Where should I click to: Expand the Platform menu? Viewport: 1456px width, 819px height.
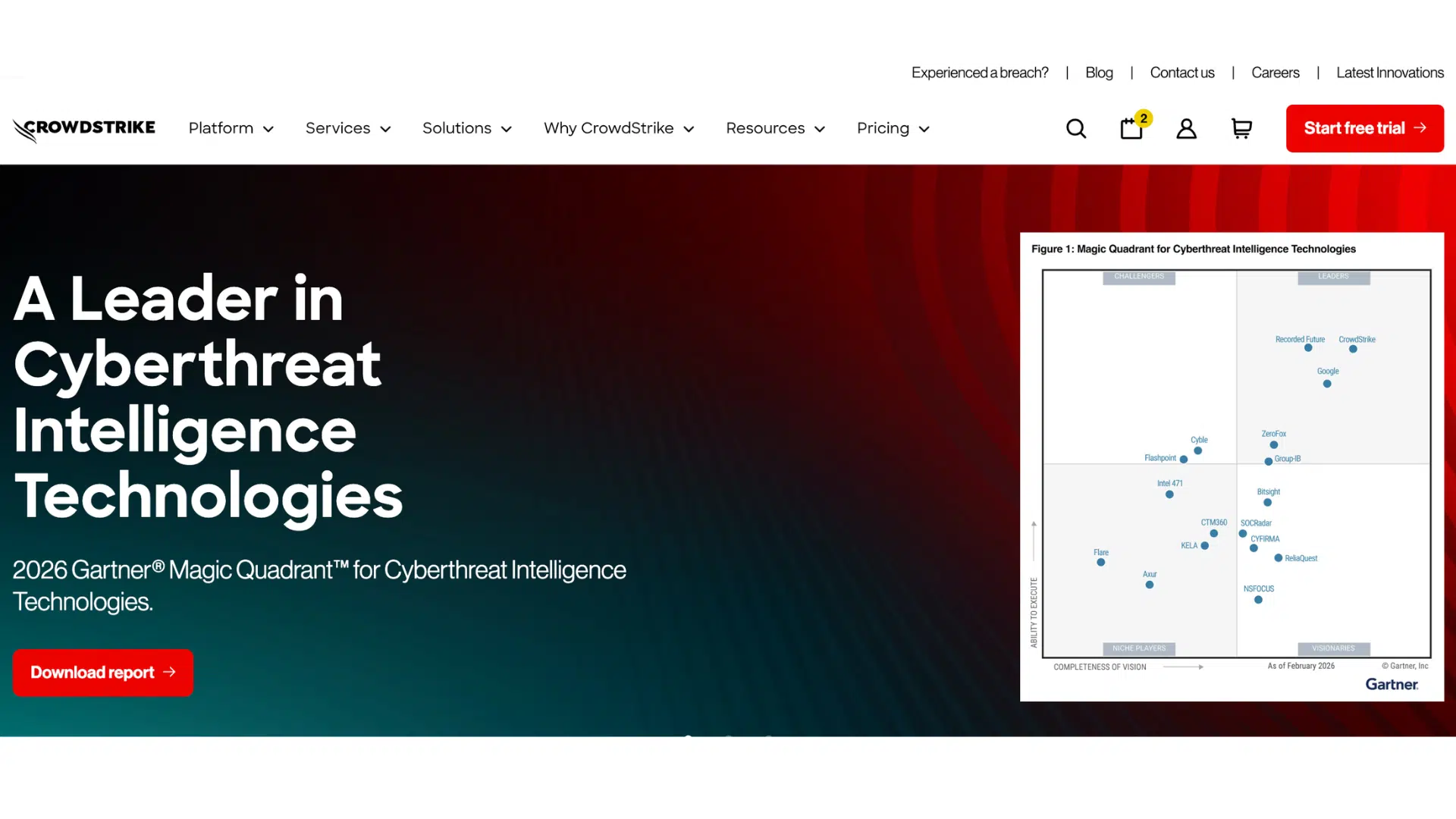(231, 128)
